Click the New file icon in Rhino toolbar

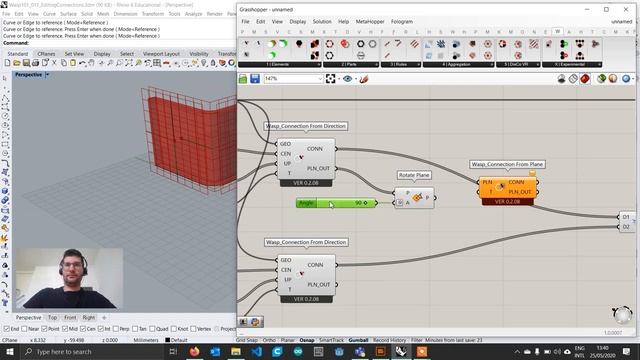coord(7,63)
